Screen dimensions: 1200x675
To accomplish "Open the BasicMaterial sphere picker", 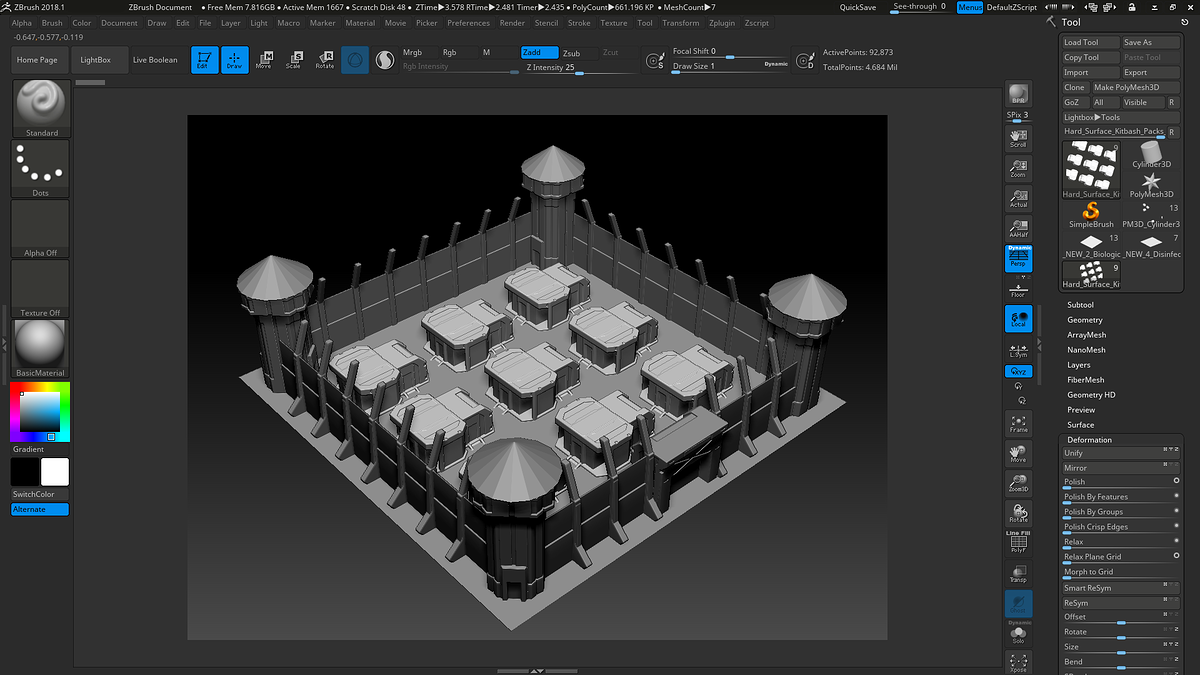I will point(41,347).
